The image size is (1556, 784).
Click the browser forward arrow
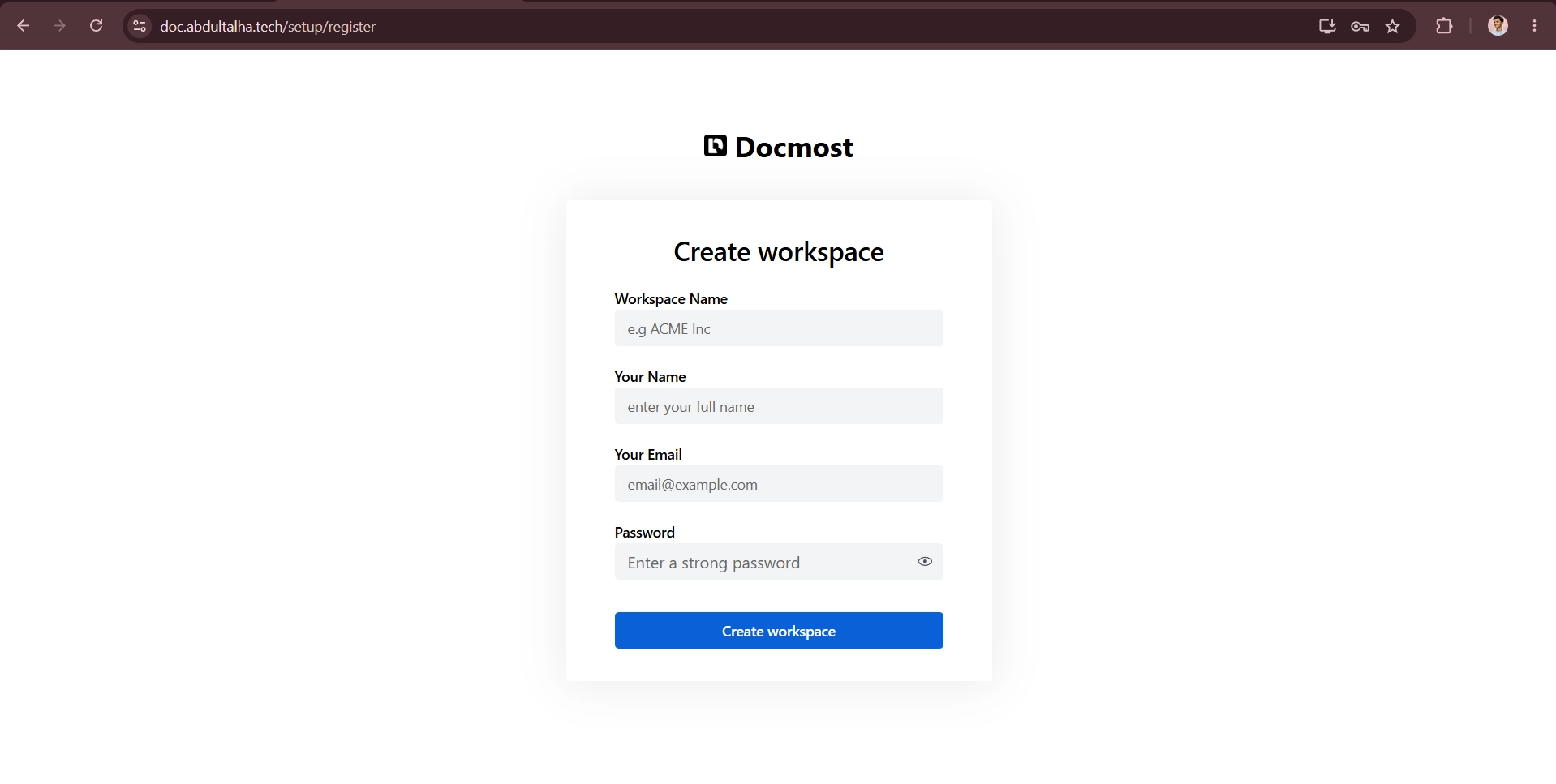tap(59, 26)
